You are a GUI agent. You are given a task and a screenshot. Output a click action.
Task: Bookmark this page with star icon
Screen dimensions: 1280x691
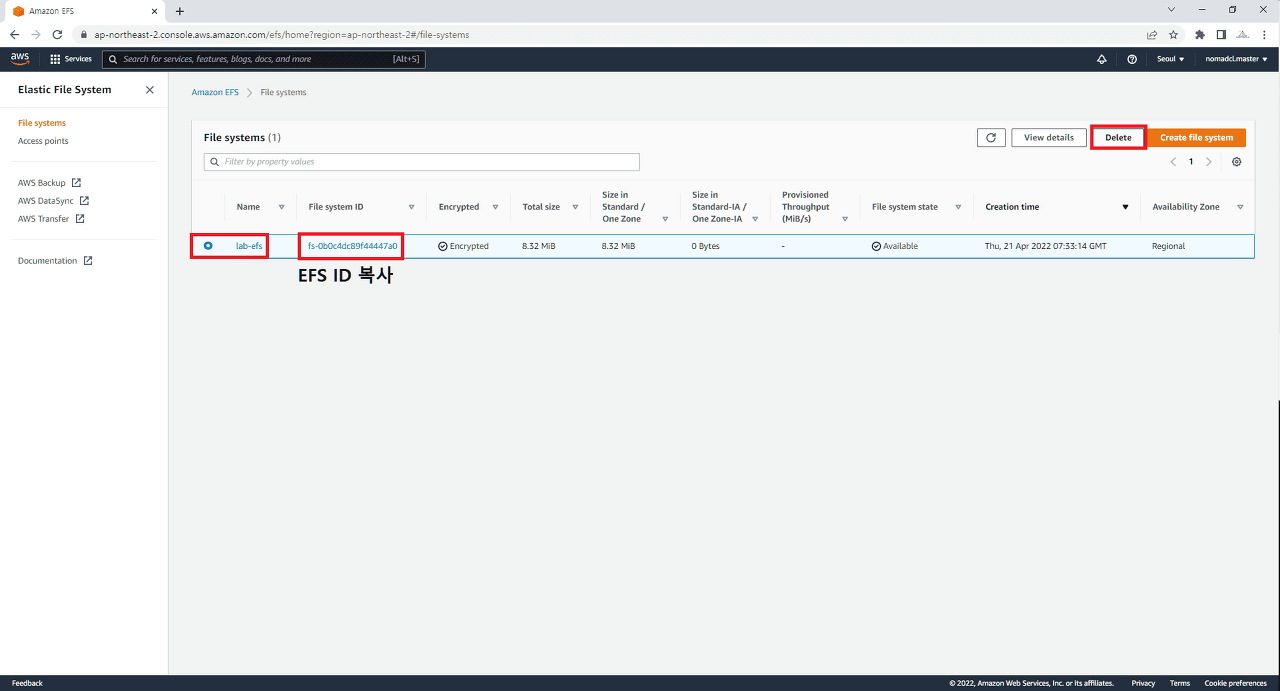pyautogui.click(x=1173, y=34)
